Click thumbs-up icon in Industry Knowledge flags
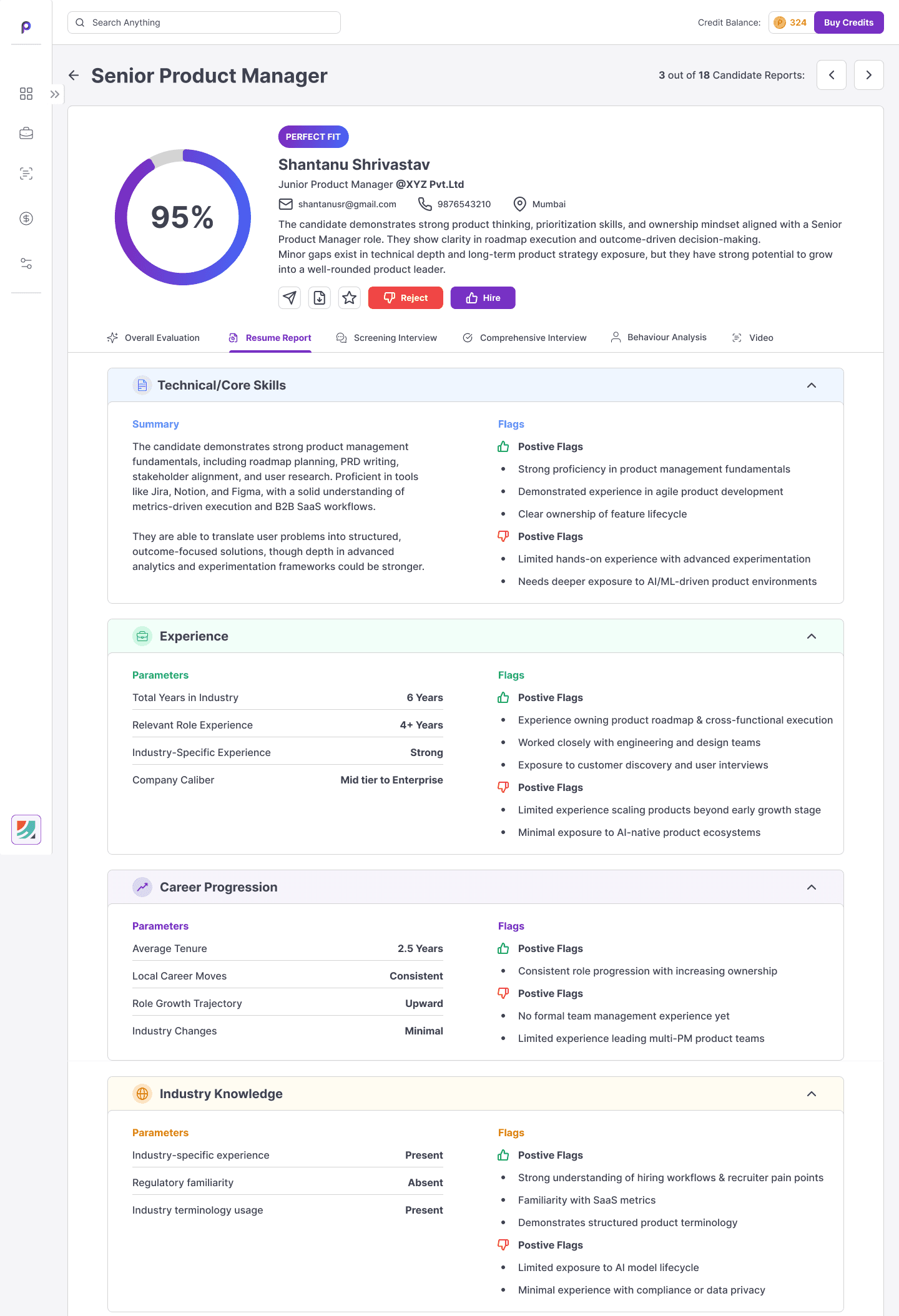The image size is (899, 1316). 503,1155
